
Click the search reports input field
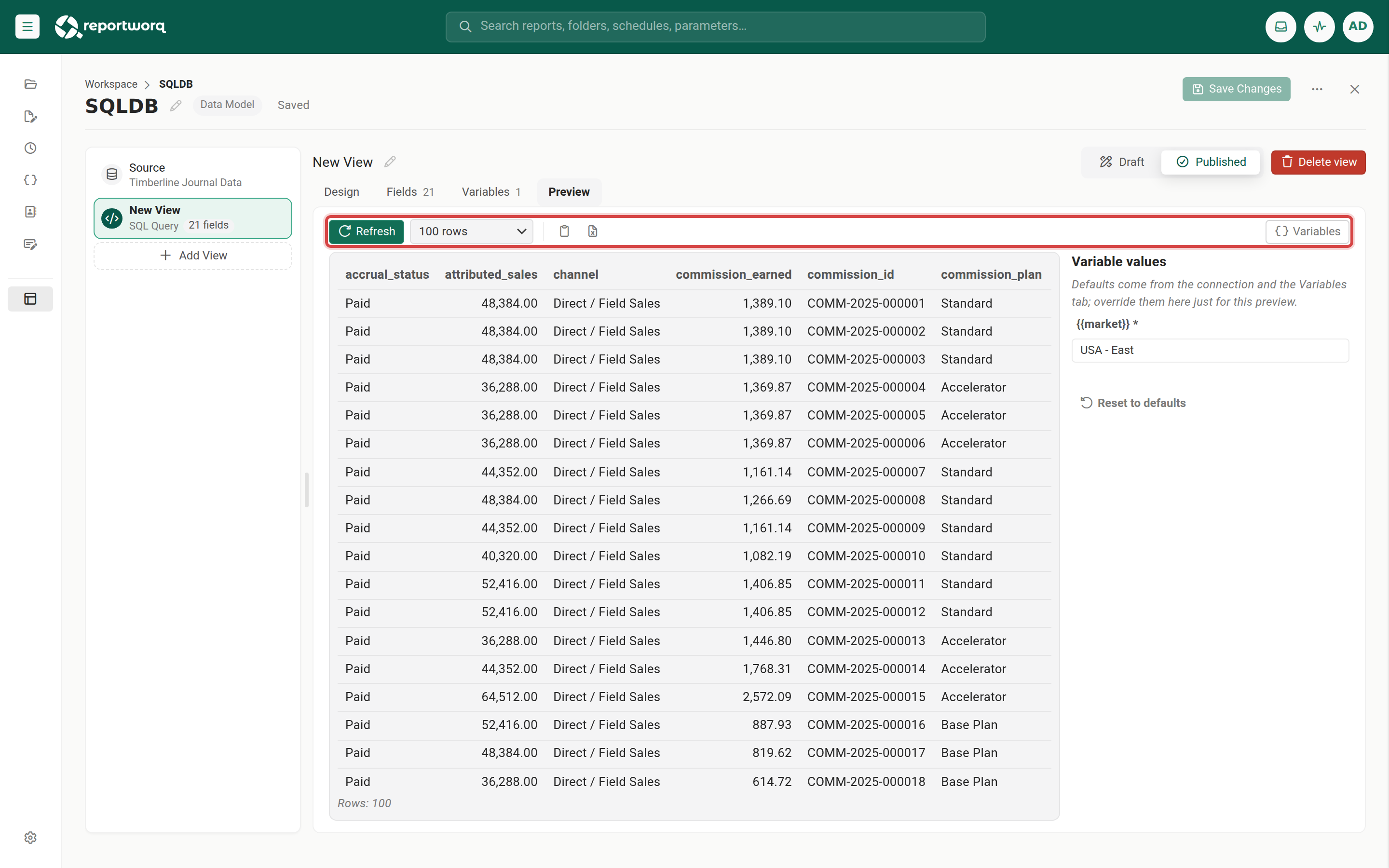click(715, 27)
